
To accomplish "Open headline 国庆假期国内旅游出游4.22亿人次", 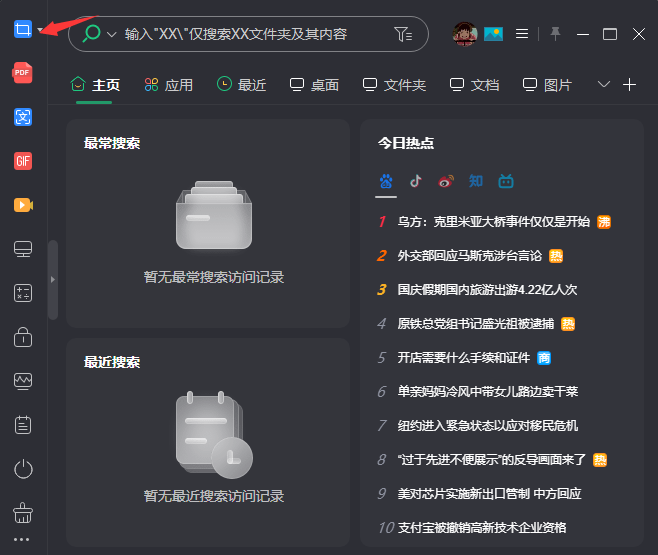I will 487,289.
